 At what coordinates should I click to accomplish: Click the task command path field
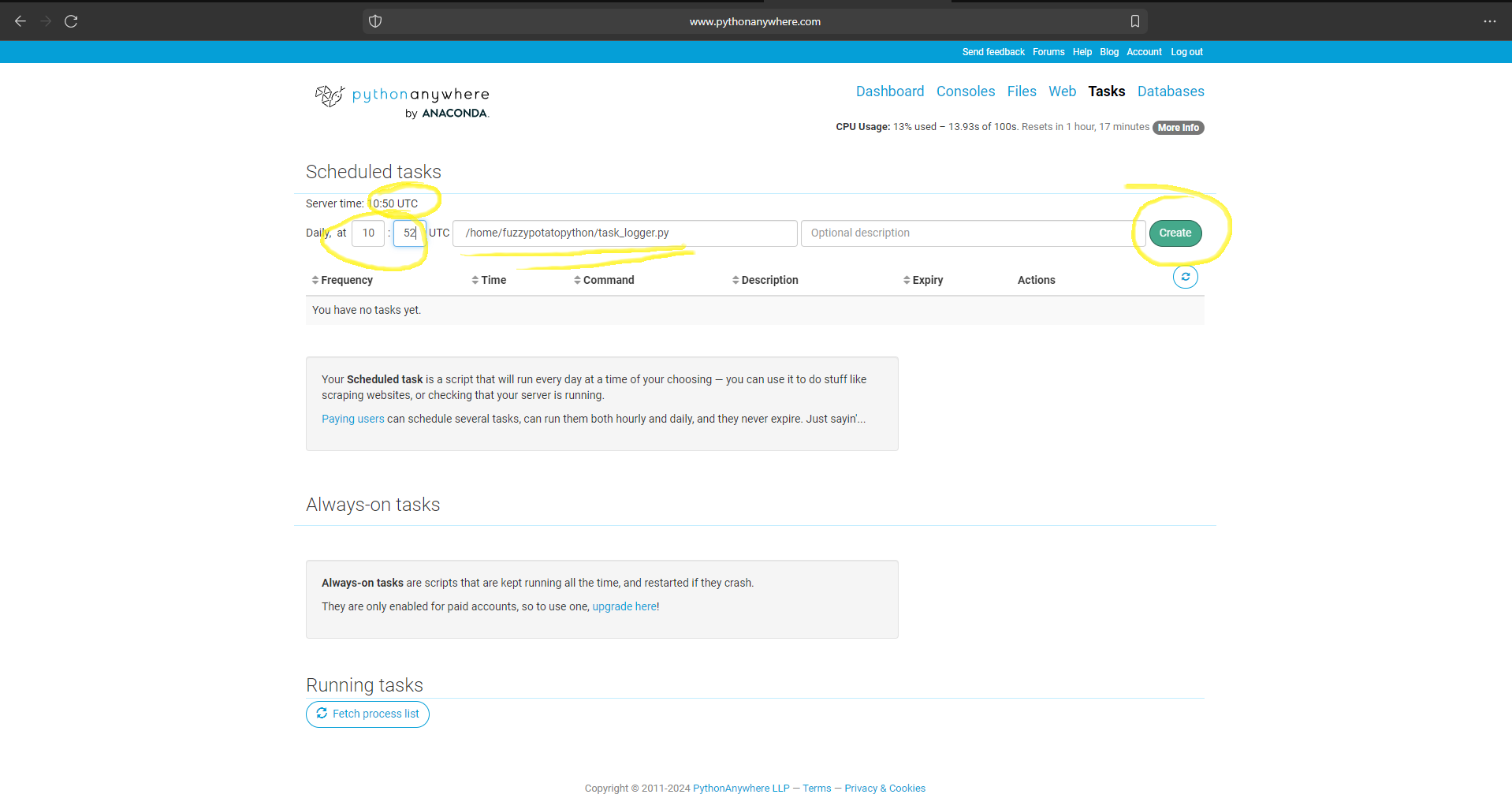tap(625, 233)
